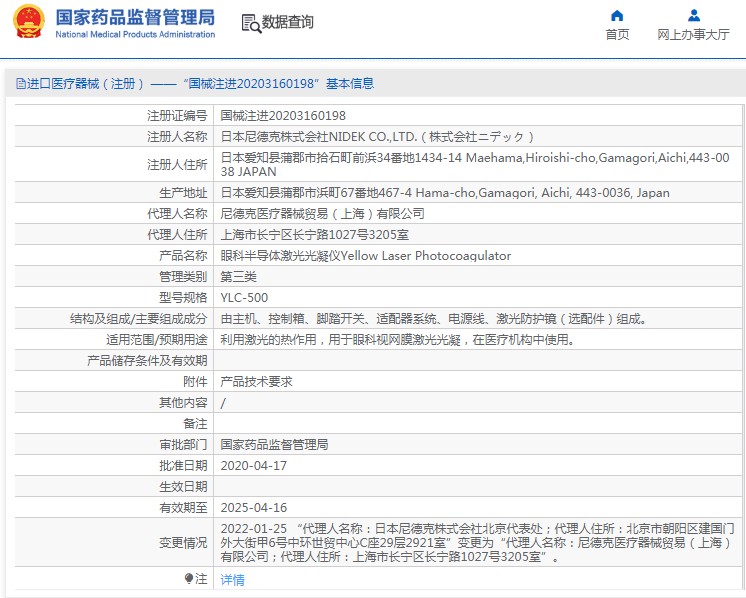Click the approval date 2020-04-17
The image size is (746, 598).
tap(253, 465)
